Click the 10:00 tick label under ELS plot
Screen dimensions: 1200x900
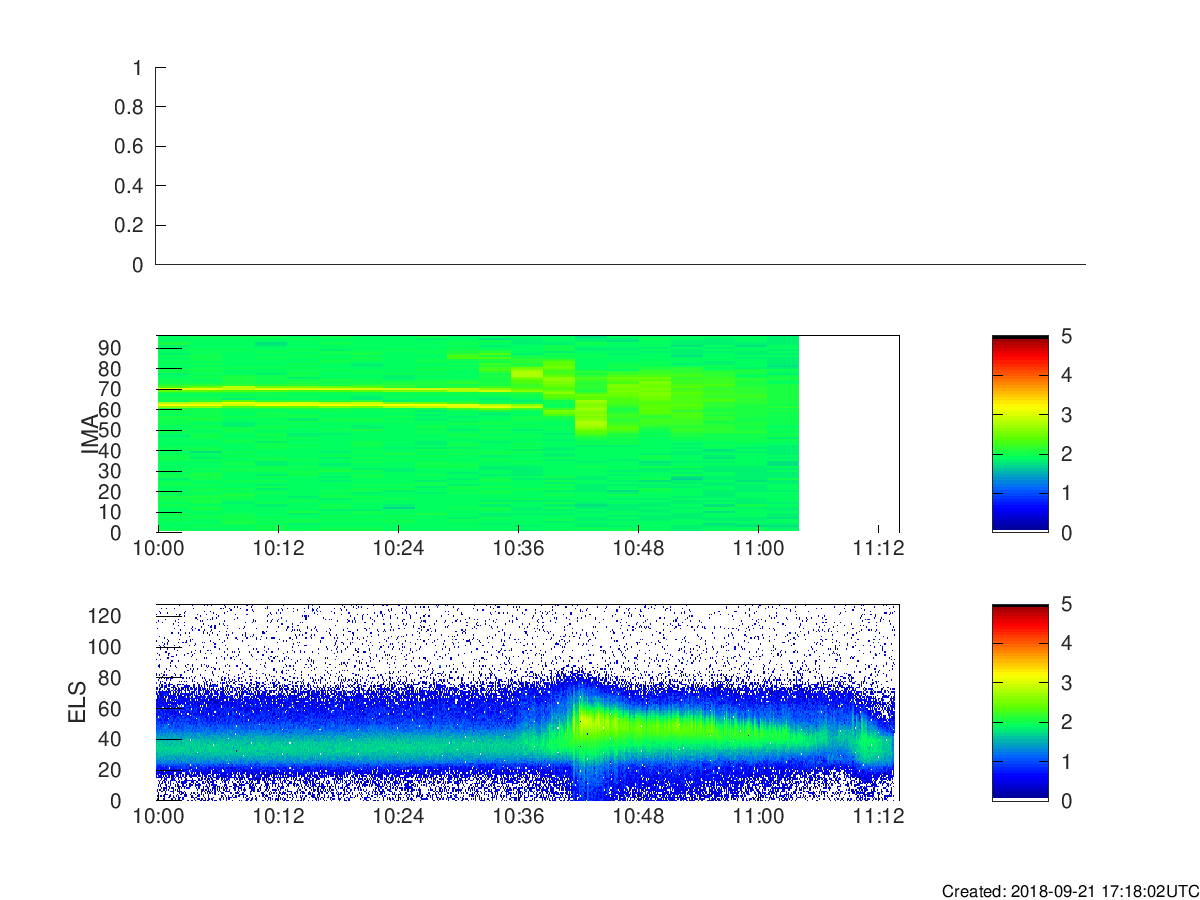point(158,817)
